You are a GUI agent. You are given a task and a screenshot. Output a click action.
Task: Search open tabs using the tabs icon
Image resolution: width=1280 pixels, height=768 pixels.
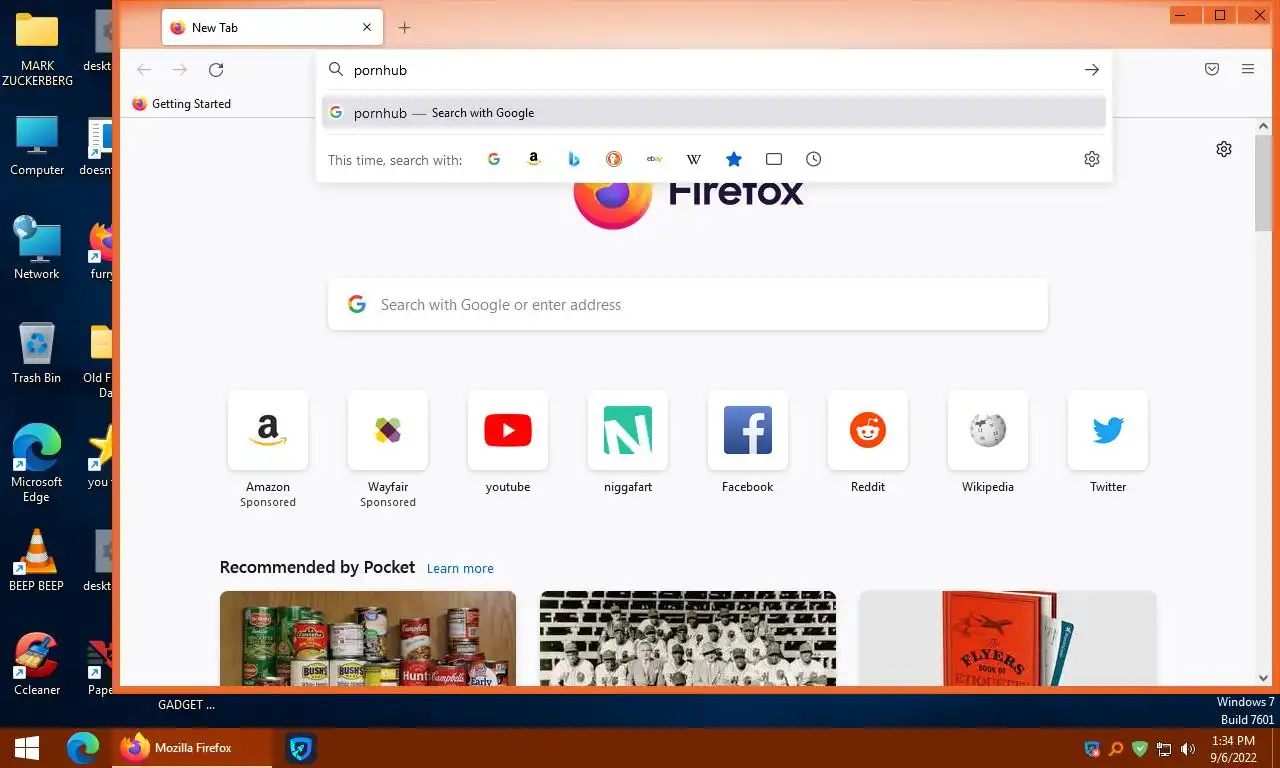pyautogui.click(x=774, y=159)
